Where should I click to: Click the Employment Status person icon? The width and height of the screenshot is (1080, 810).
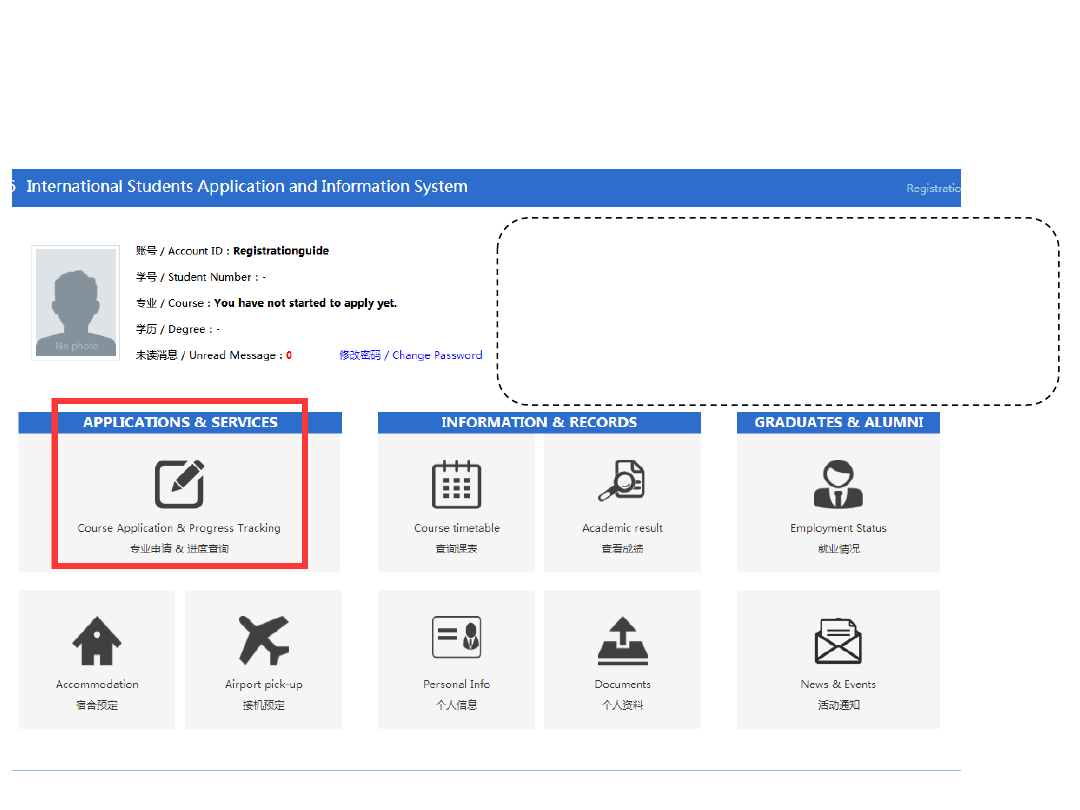(838, 484)
